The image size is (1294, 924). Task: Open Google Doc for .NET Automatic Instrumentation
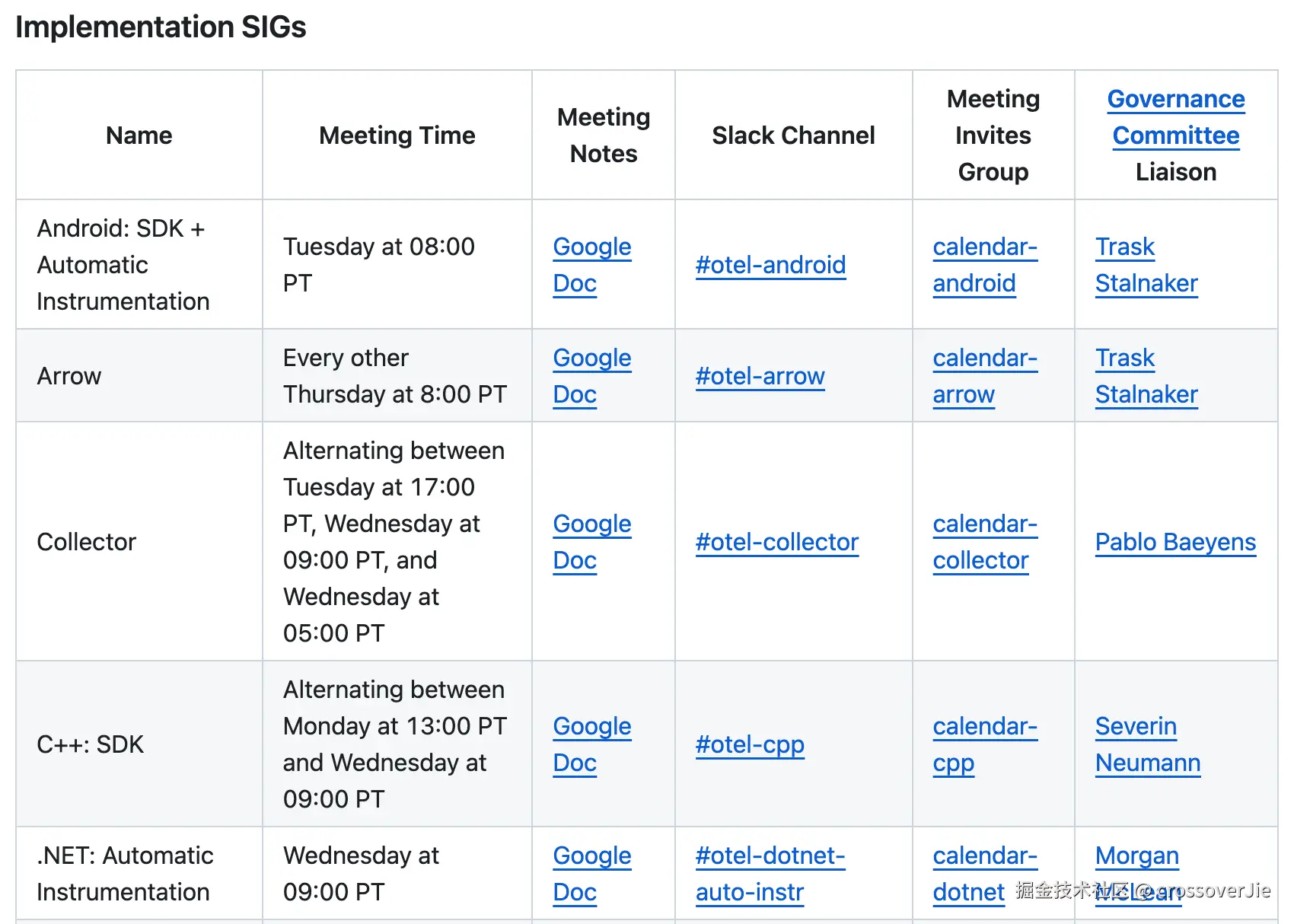(591, 856)
